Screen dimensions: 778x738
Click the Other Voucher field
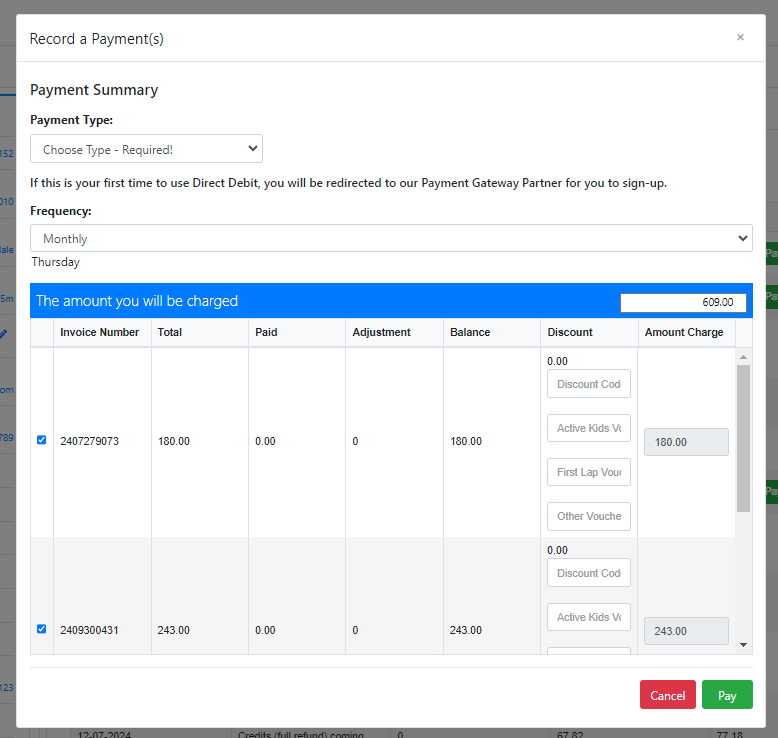click(x=588, y=516)
